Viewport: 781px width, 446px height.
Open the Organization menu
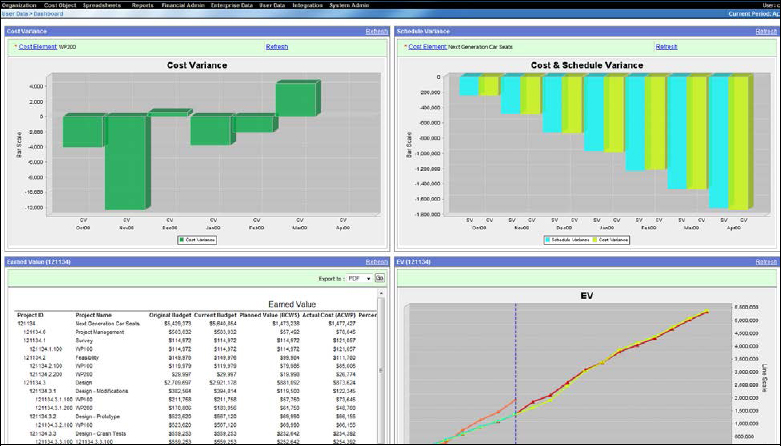tap(19, 5)
